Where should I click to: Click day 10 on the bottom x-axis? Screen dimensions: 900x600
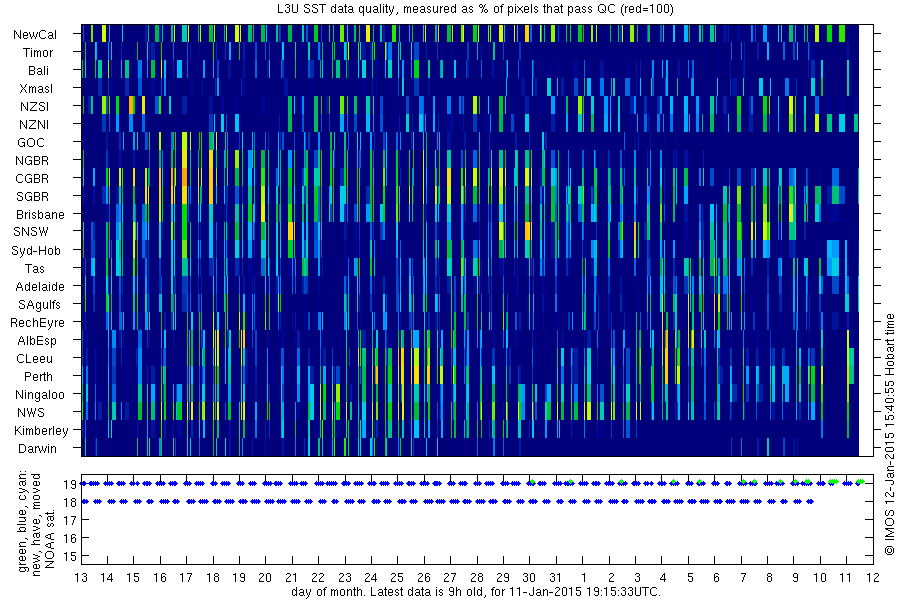tap(820, 578)
